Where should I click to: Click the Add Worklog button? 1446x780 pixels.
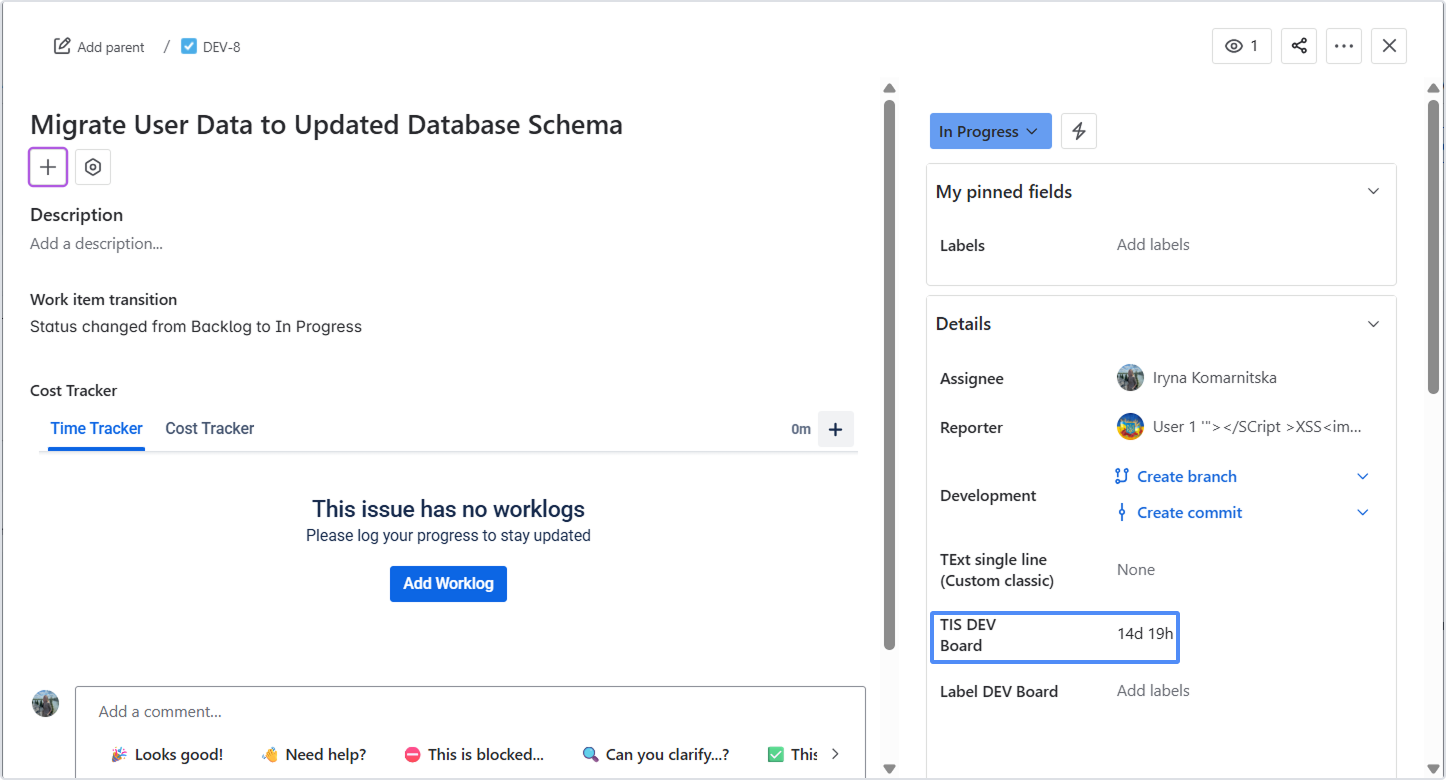pyautogui.click(x=448, y=584)
